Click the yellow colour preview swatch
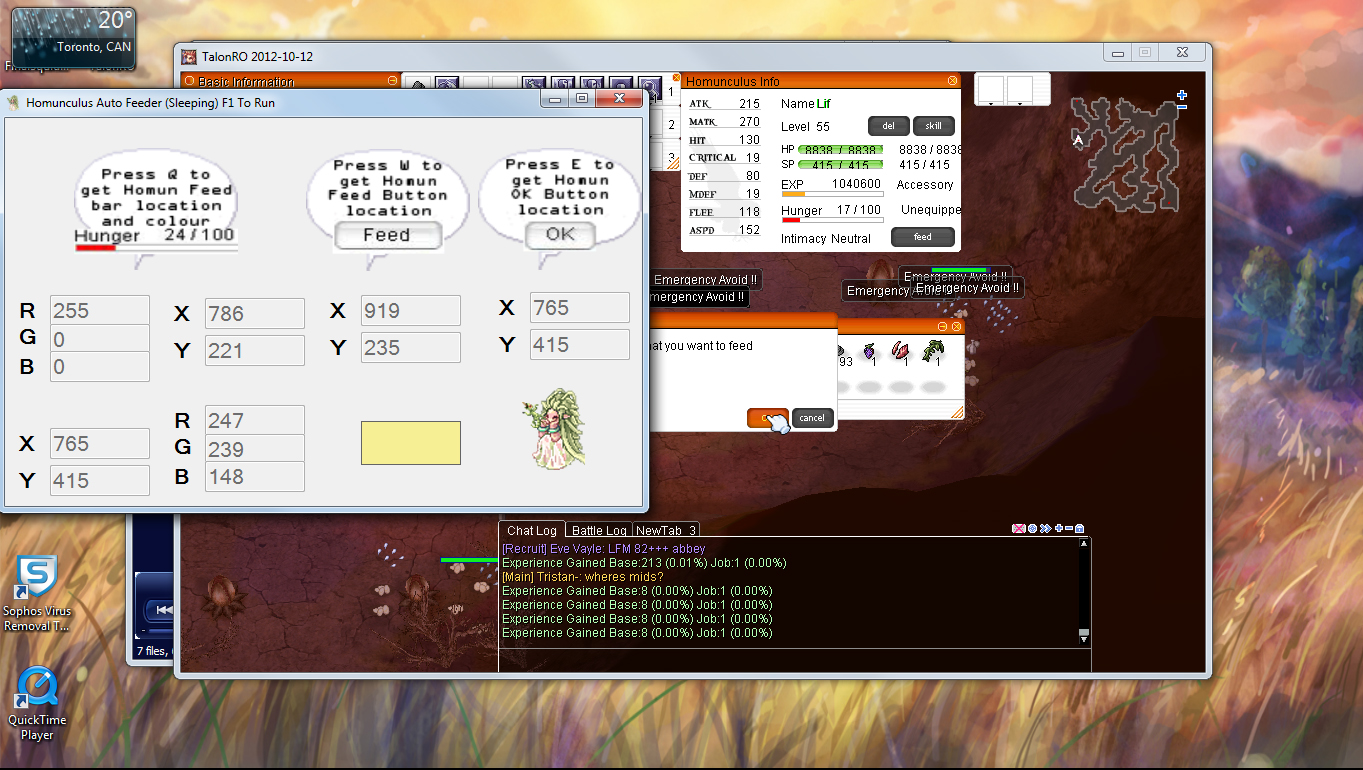 click(x=411, y=443)
